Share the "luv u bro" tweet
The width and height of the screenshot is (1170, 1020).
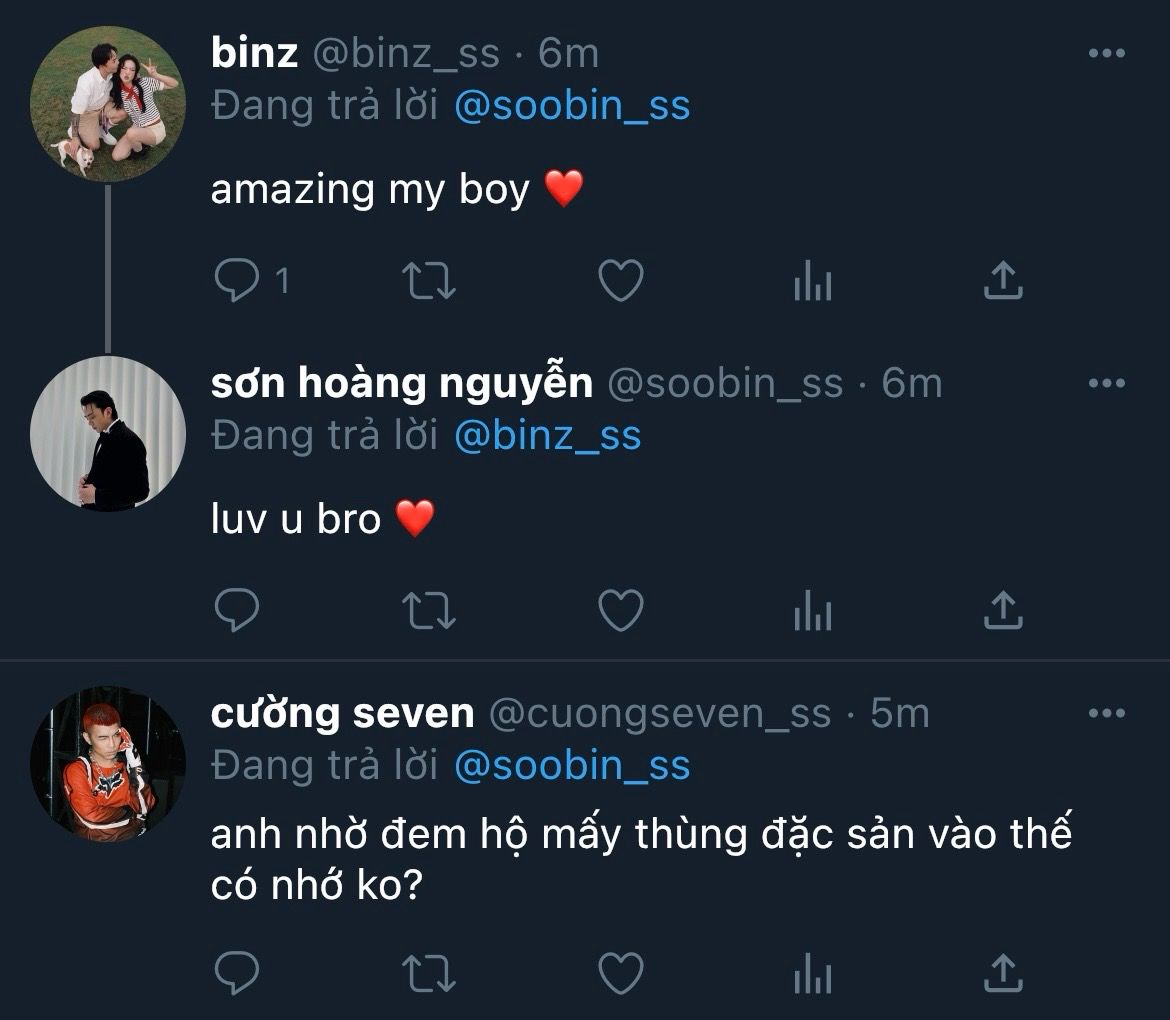coord(1003,610)
